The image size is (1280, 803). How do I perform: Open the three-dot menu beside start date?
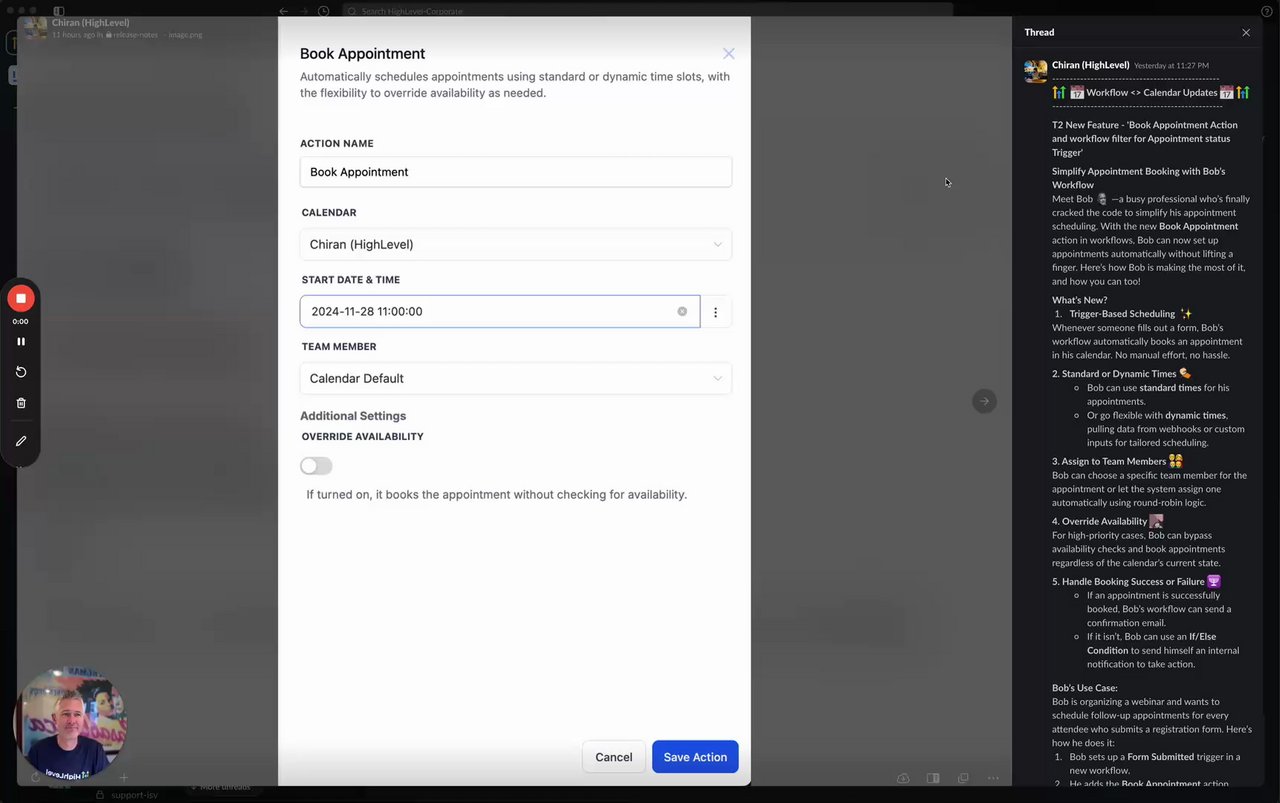coord(715,312)
